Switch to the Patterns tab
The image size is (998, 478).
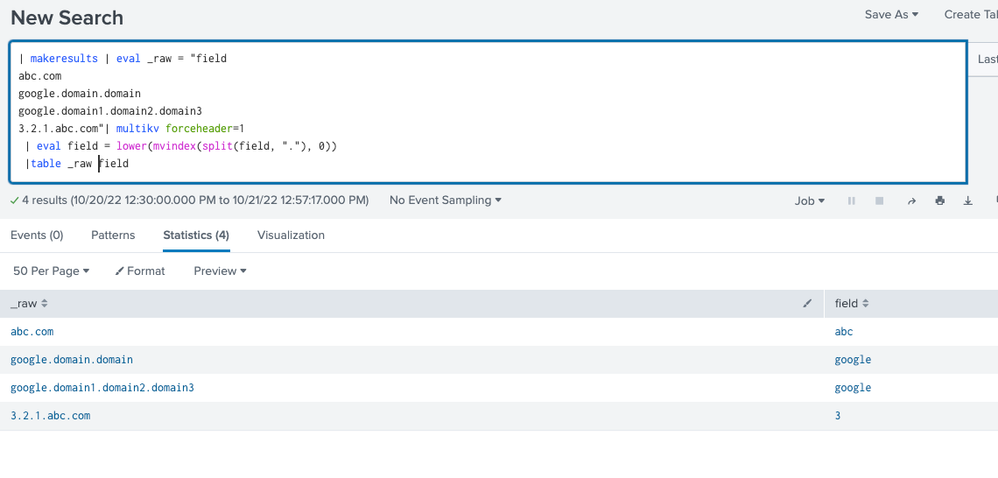[x=113, y=235]
